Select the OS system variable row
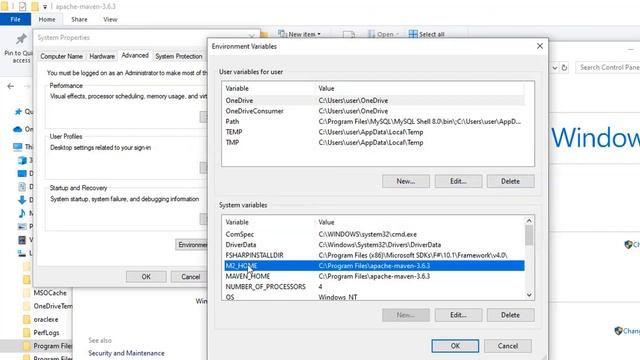 374,297
